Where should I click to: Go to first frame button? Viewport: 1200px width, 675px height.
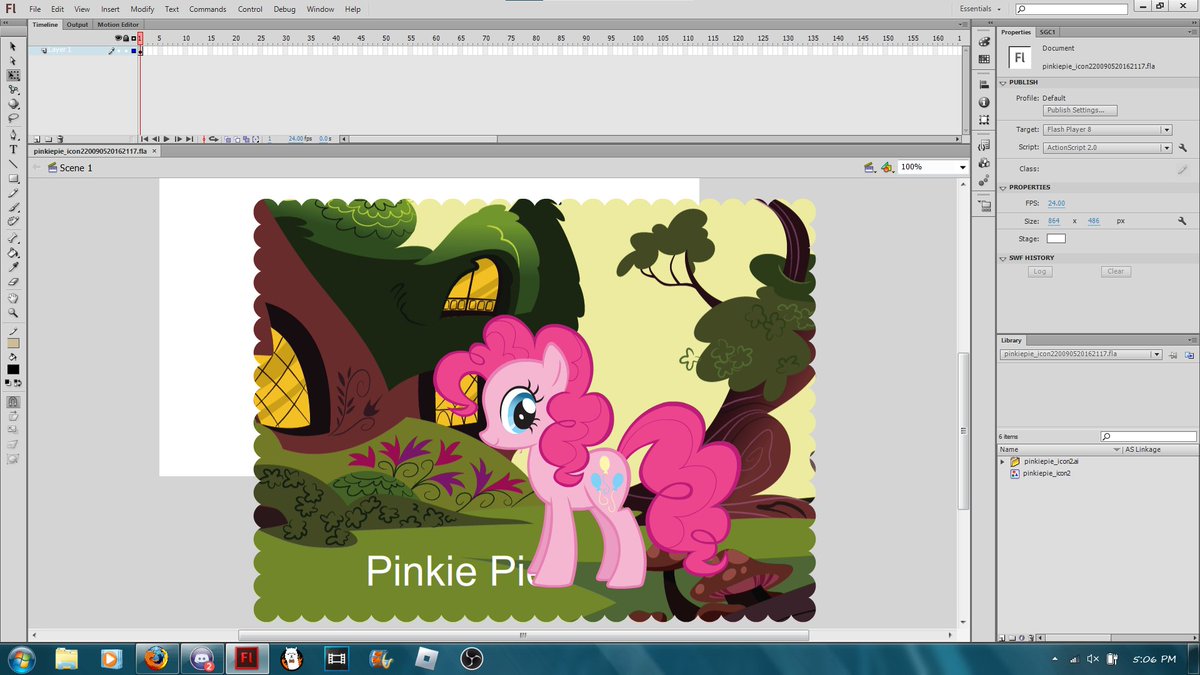point(144,139)
